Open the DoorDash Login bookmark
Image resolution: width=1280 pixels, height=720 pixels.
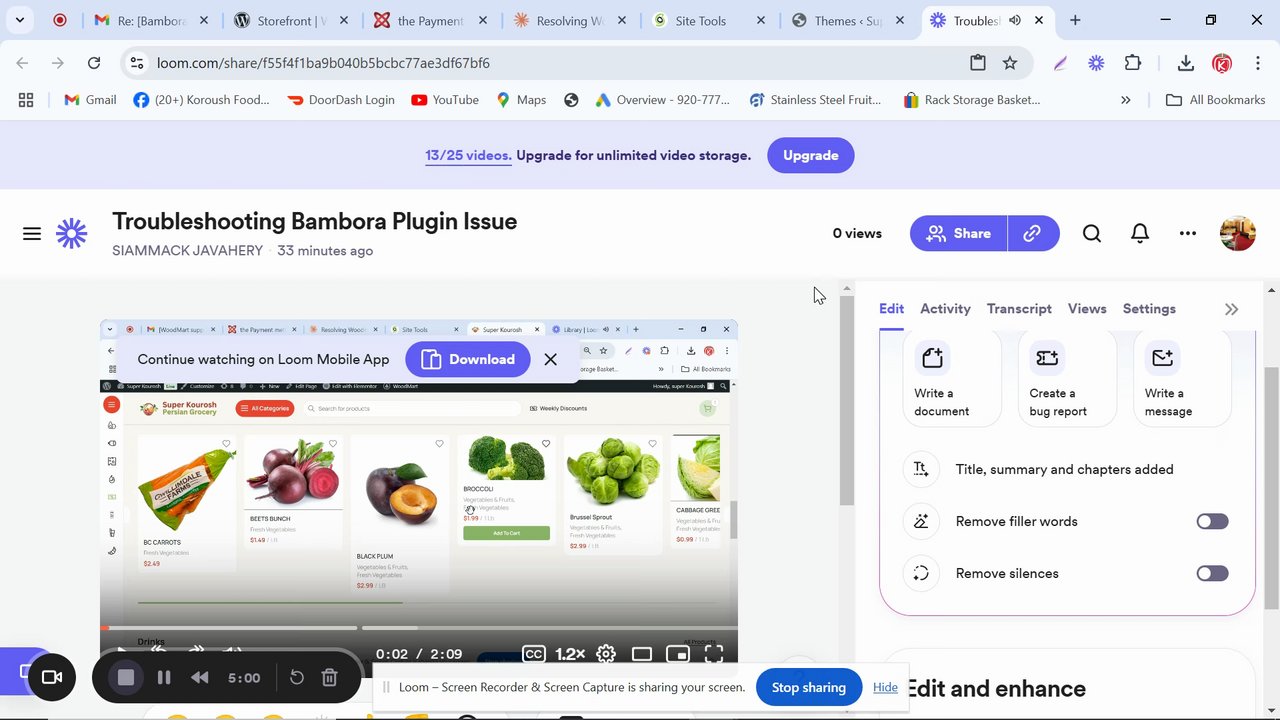(x=341, y=100)
